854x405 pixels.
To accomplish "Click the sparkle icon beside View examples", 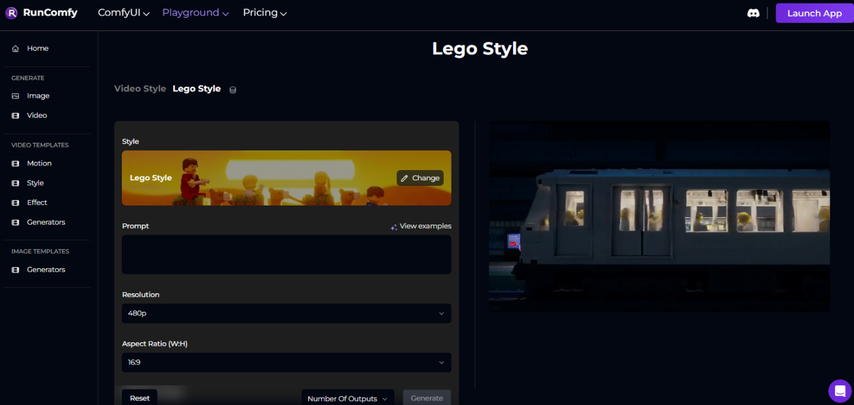I will point(394,226).
